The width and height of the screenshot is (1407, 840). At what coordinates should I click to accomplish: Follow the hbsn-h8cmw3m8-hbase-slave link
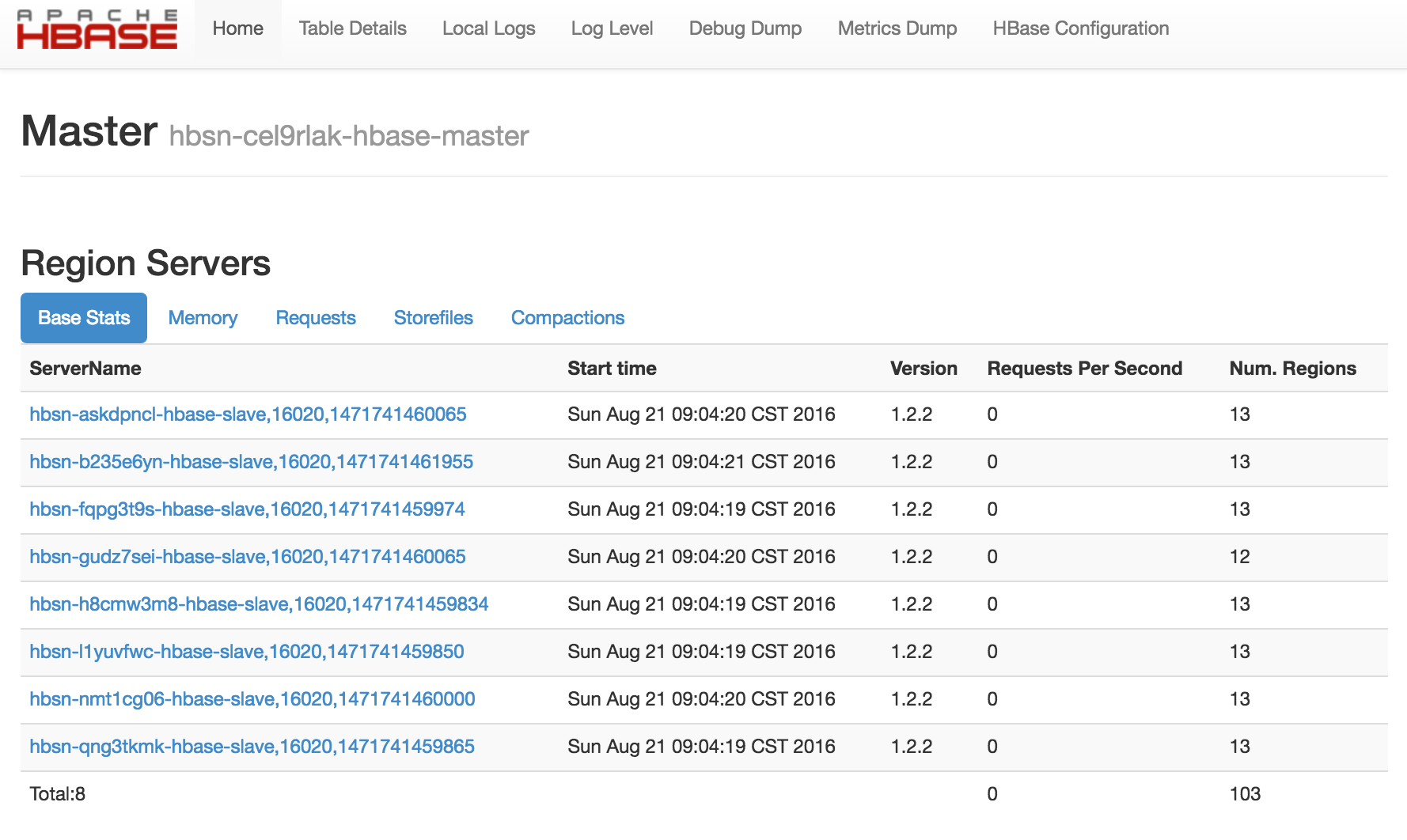click(259, 604)
